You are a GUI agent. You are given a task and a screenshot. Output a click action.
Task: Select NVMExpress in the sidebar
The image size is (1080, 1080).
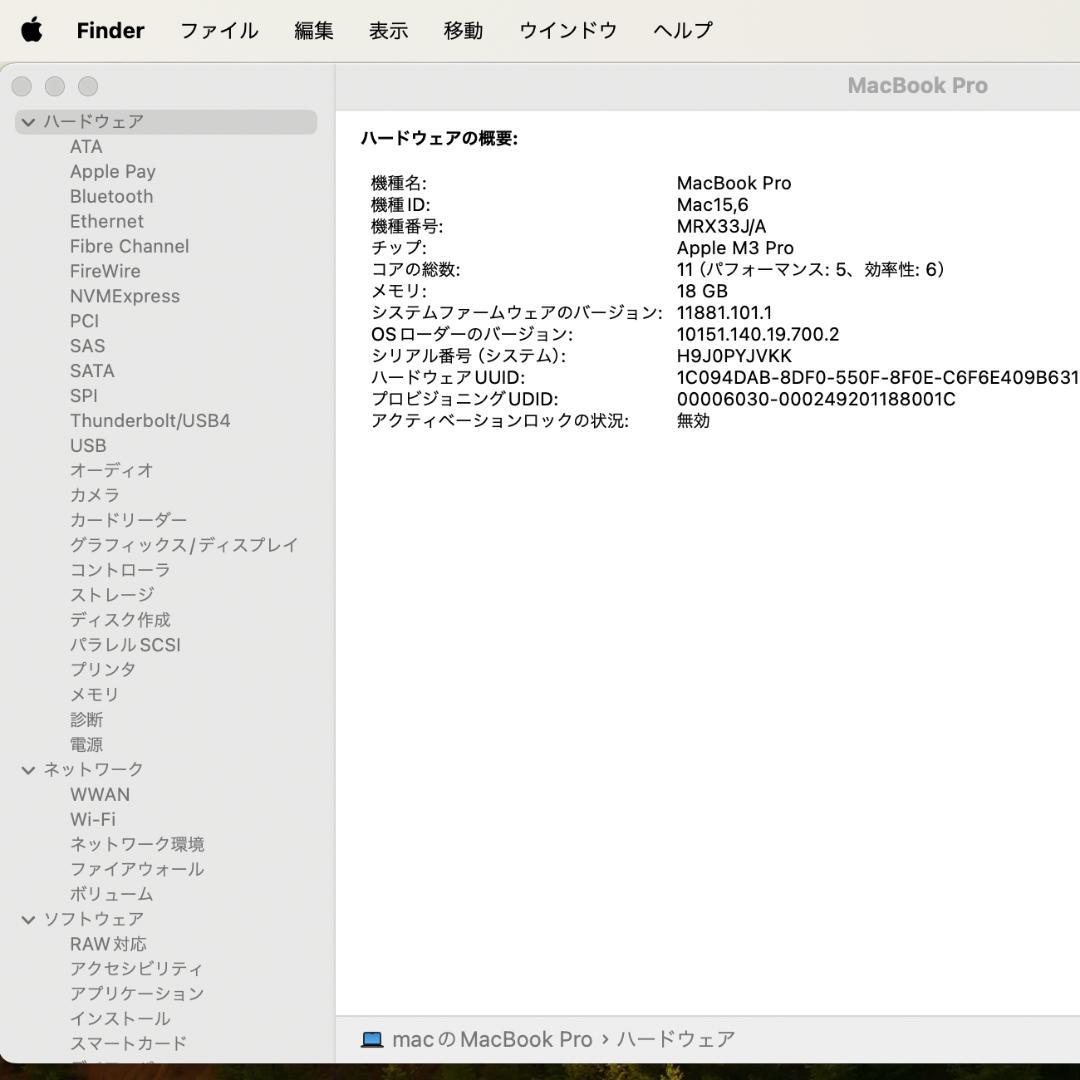[x=125, y=296]
